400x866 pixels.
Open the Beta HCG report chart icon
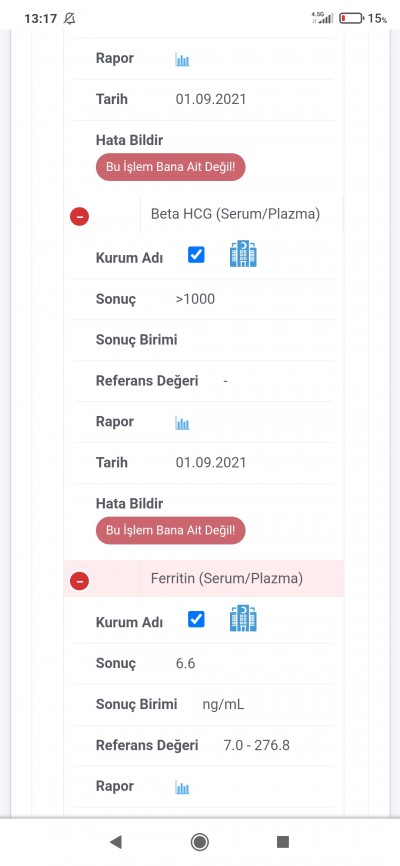pyautogui.click(x=182, y=424)
